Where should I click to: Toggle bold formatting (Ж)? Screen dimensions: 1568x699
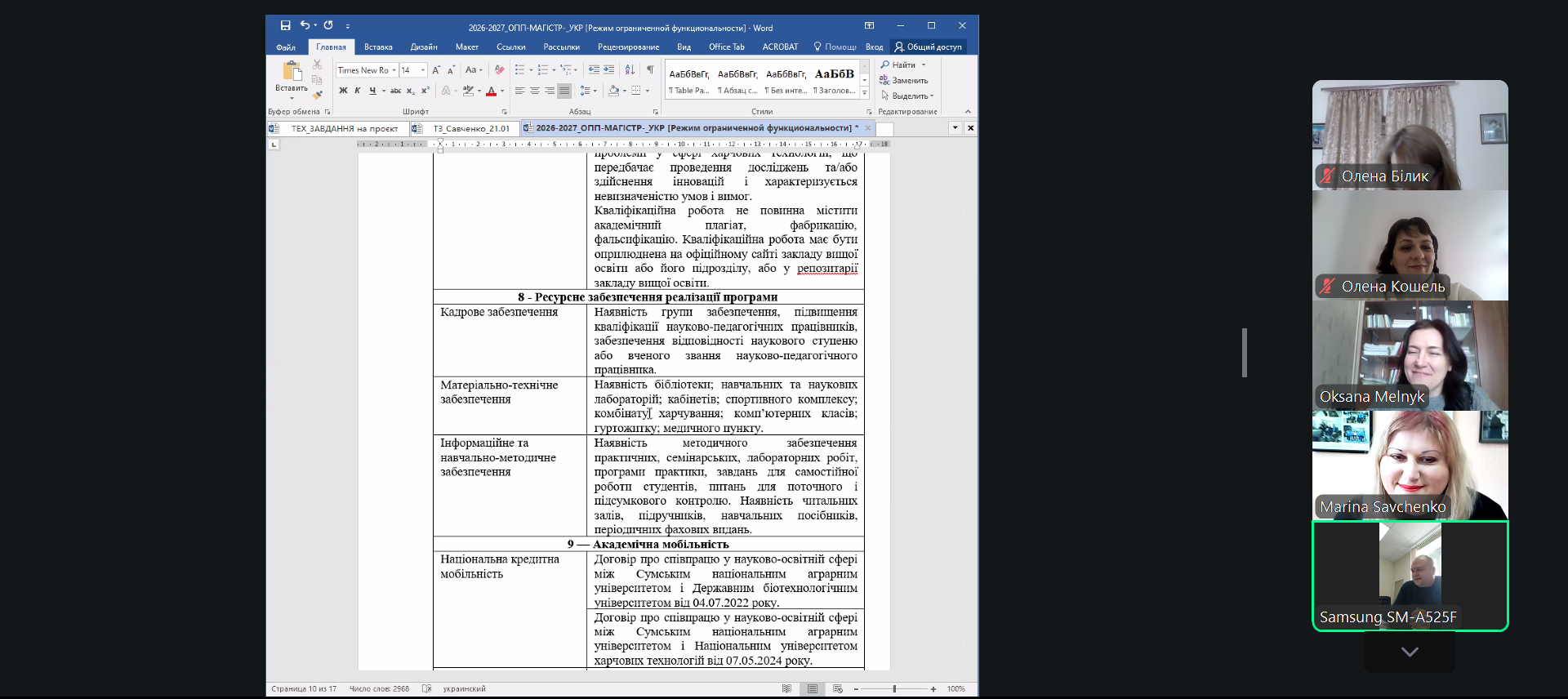[343, 91]
